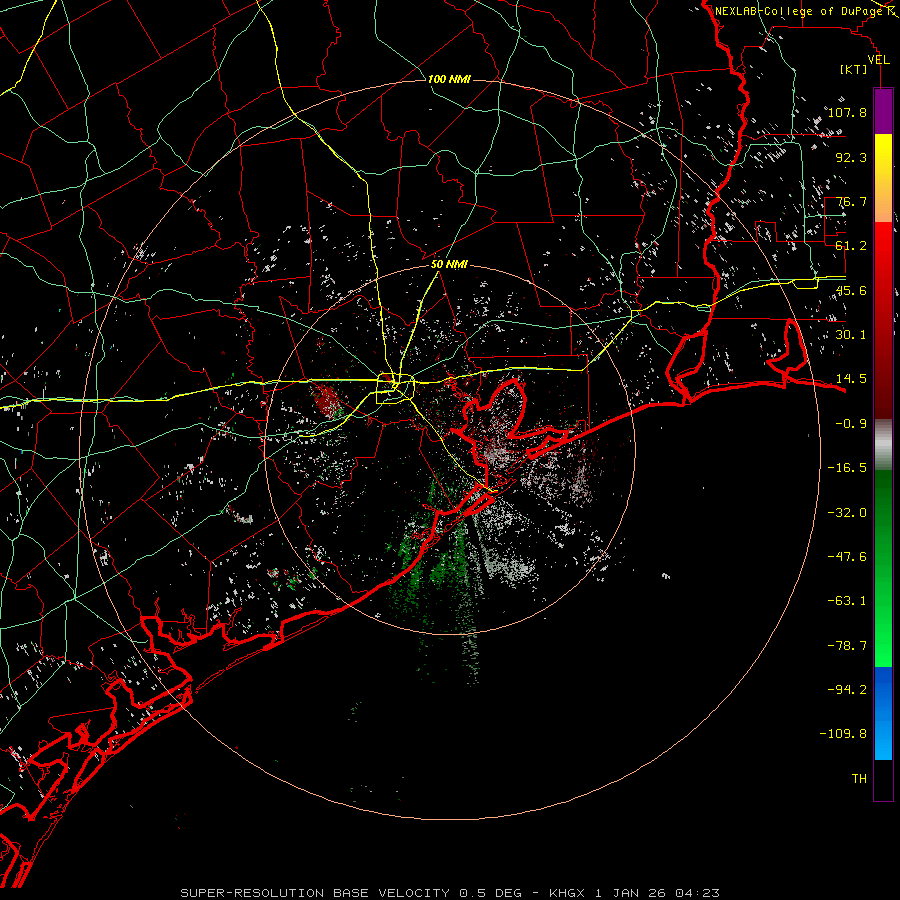Image resolution: width=900 pixels, height=900 pixels.
Task: Select the -47.6 velocity scale value
Action: coord(847,557)
